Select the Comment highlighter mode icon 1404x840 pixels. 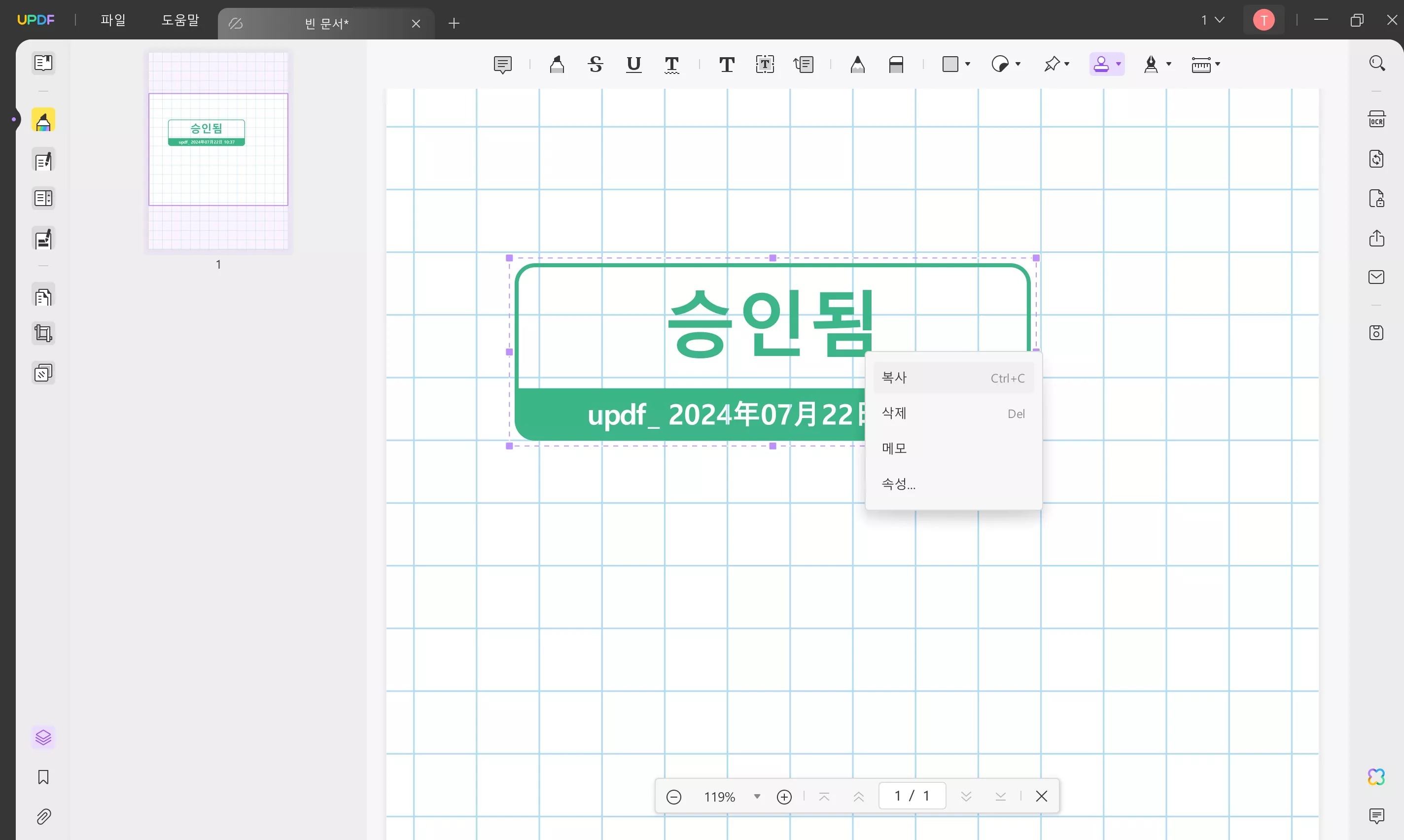point(43,121)
